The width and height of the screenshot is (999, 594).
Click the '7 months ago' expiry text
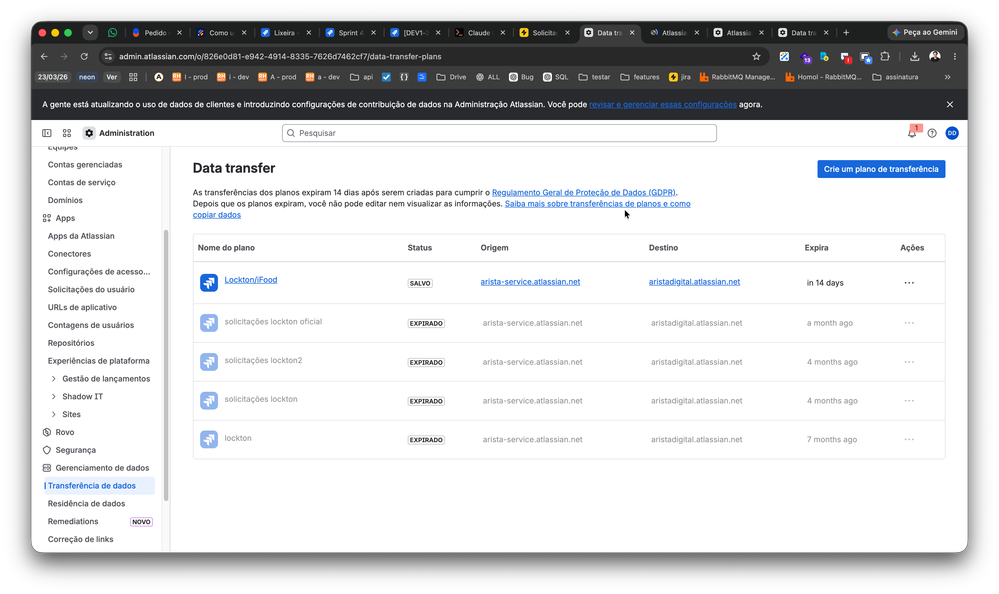832,440
